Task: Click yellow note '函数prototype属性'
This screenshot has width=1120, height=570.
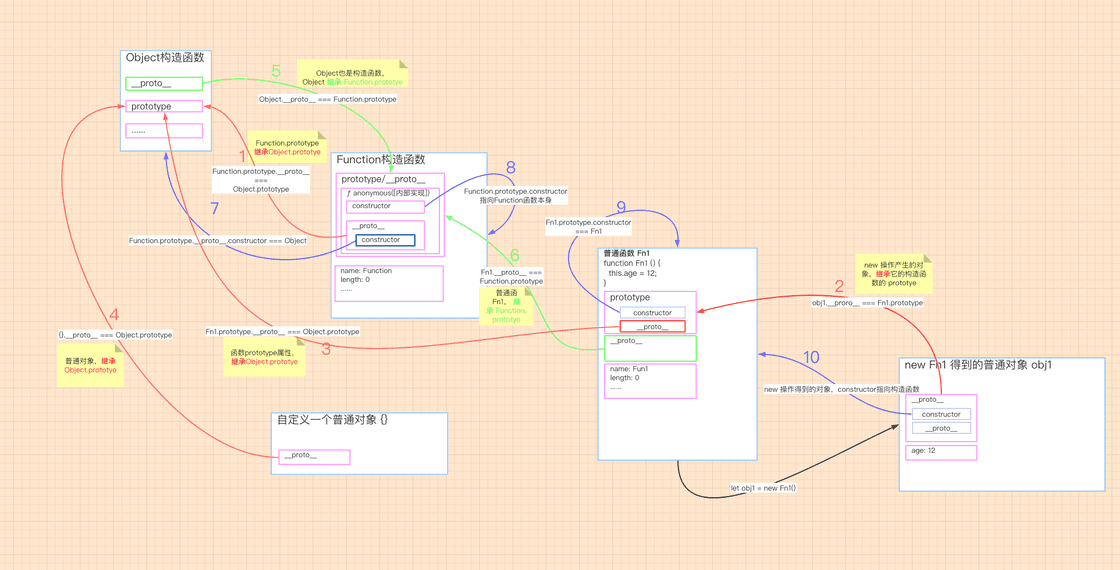Action: pos(264,356)
